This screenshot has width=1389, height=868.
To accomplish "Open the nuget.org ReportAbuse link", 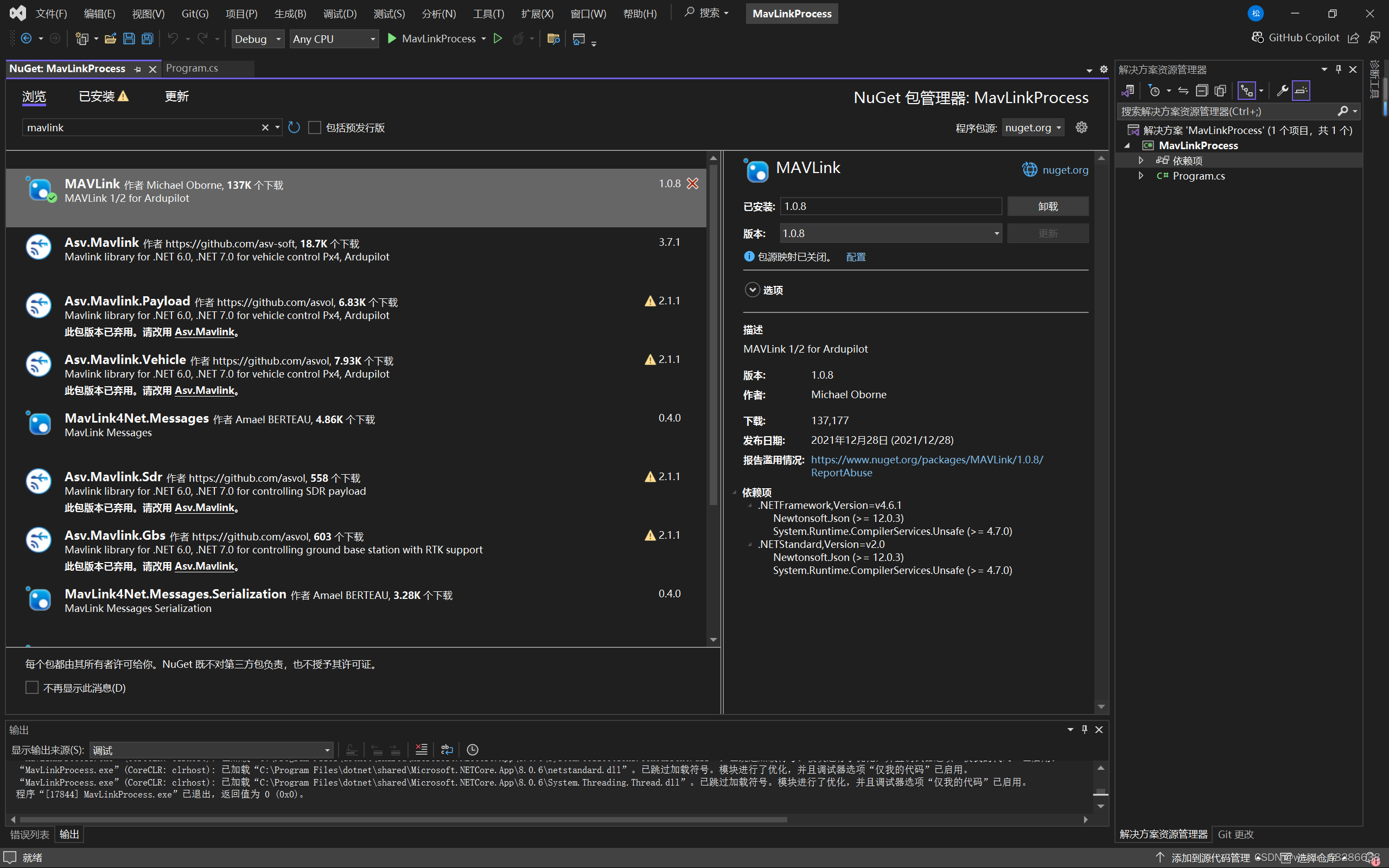I will (926, 460).
